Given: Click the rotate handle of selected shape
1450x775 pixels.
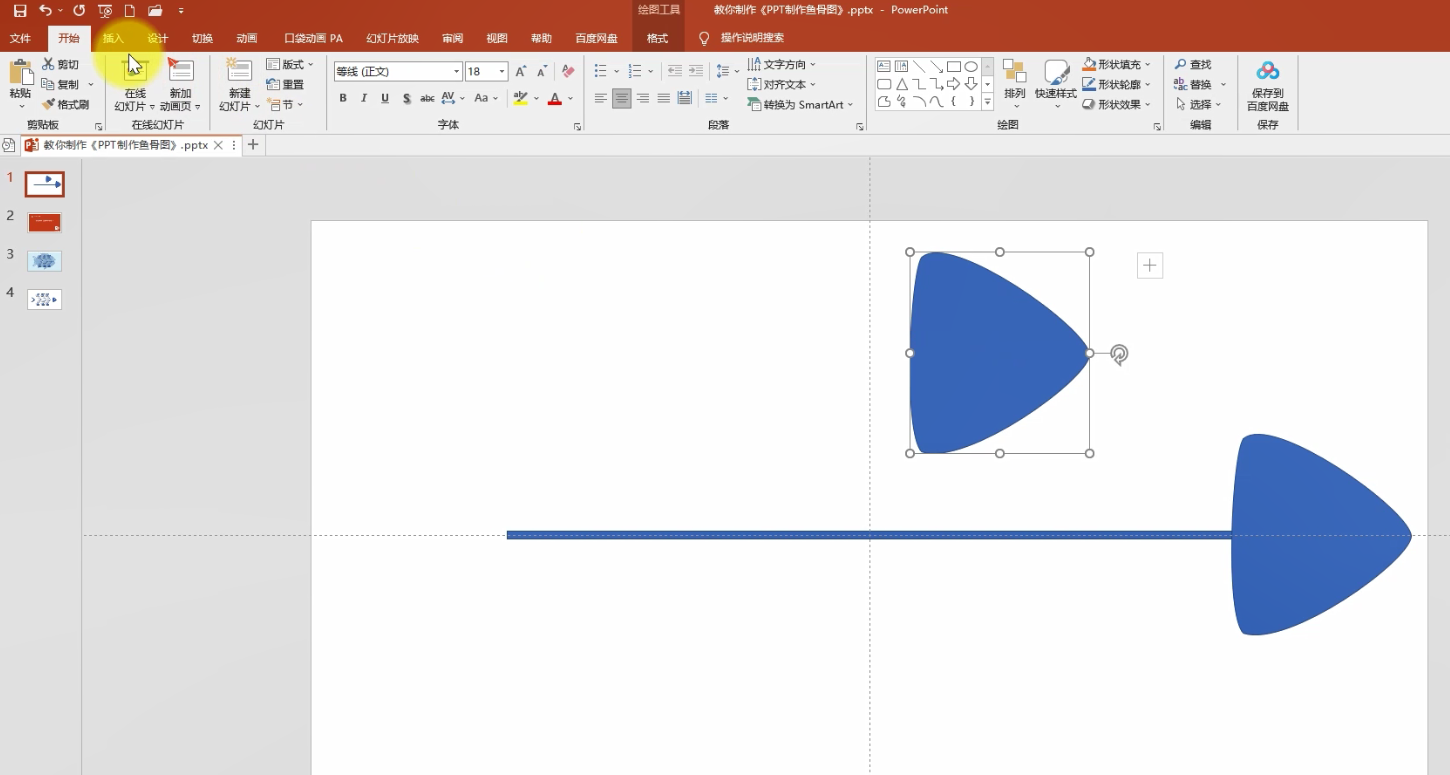Looking at the screenshot, I should [1120, 354].
